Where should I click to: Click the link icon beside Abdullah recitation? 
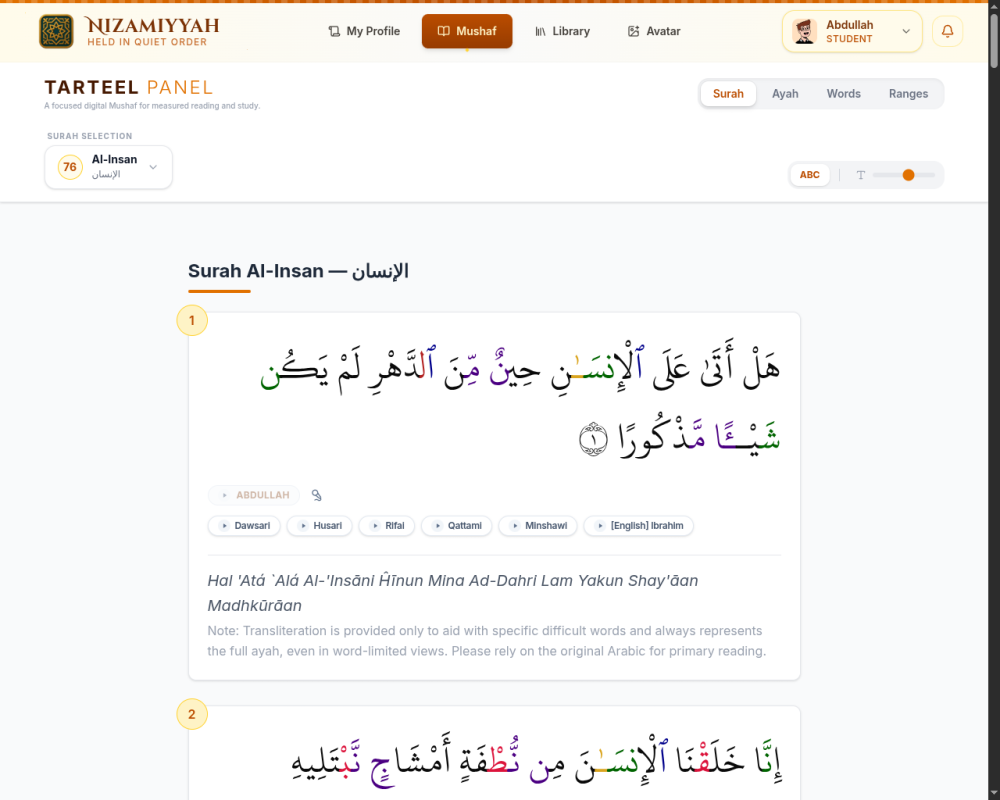pos(316,495)
